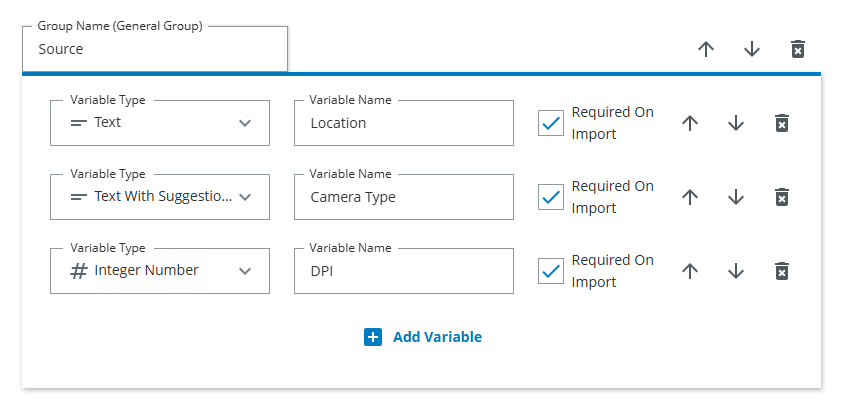This screenshot has width=843, height=408.
Task: Move the Source group down
Action: pyautogui.click(x=752, y=49)
